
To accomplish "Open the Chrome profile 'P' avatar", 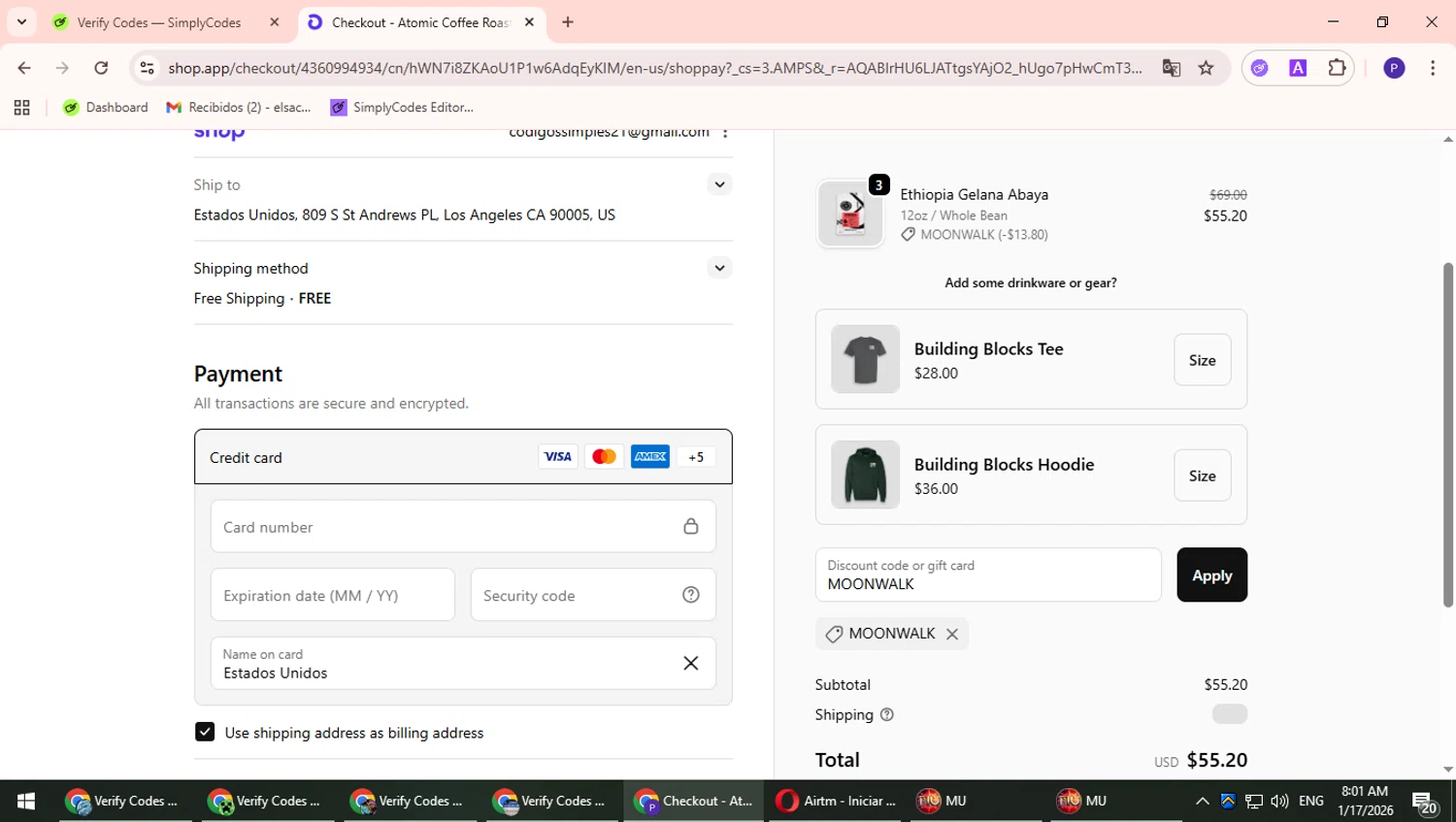I will (x=1394, y=68).
